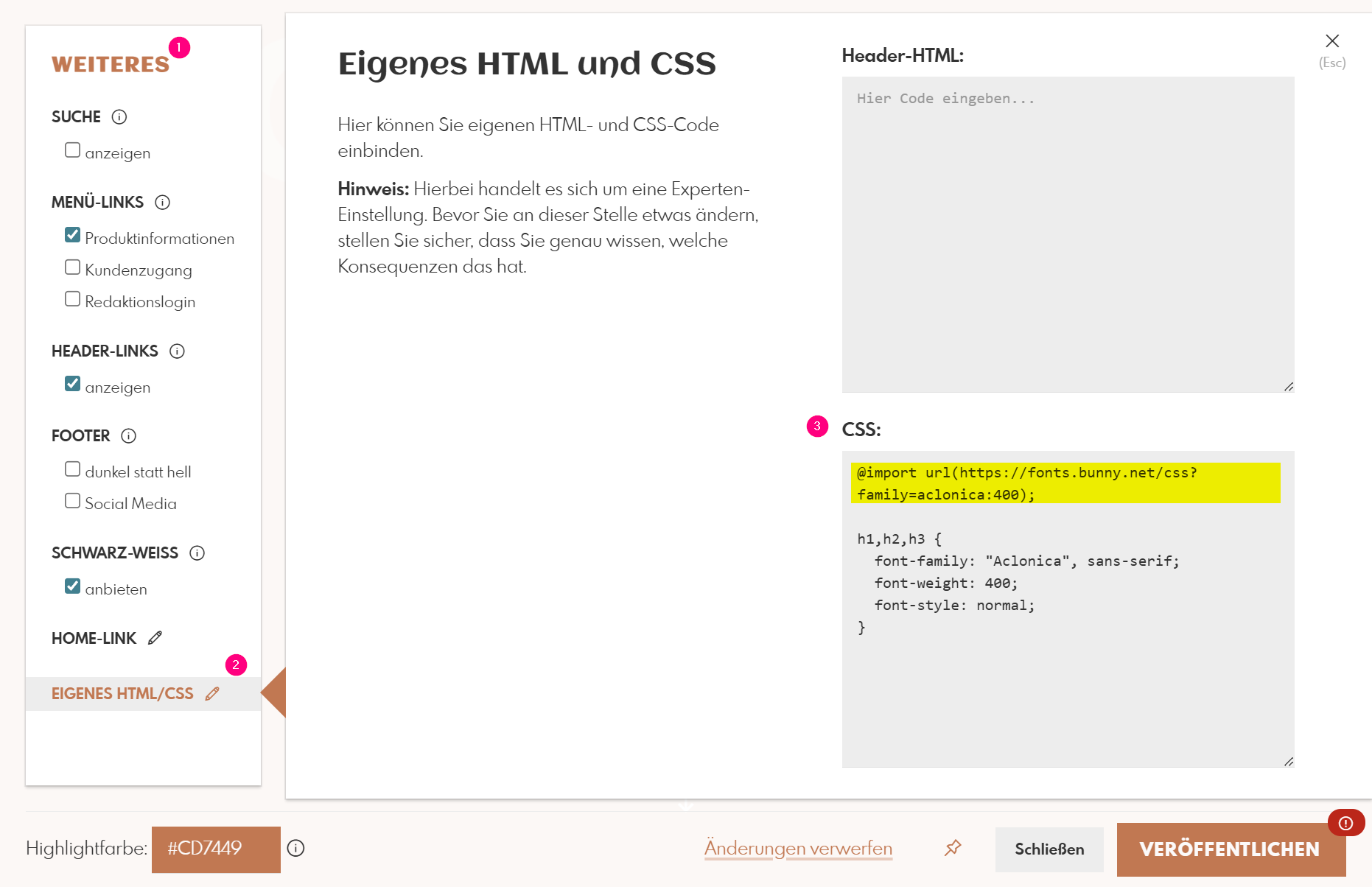
Task: Click the pin icon beside Änderungen verwerfen
Action: (953, 848)
